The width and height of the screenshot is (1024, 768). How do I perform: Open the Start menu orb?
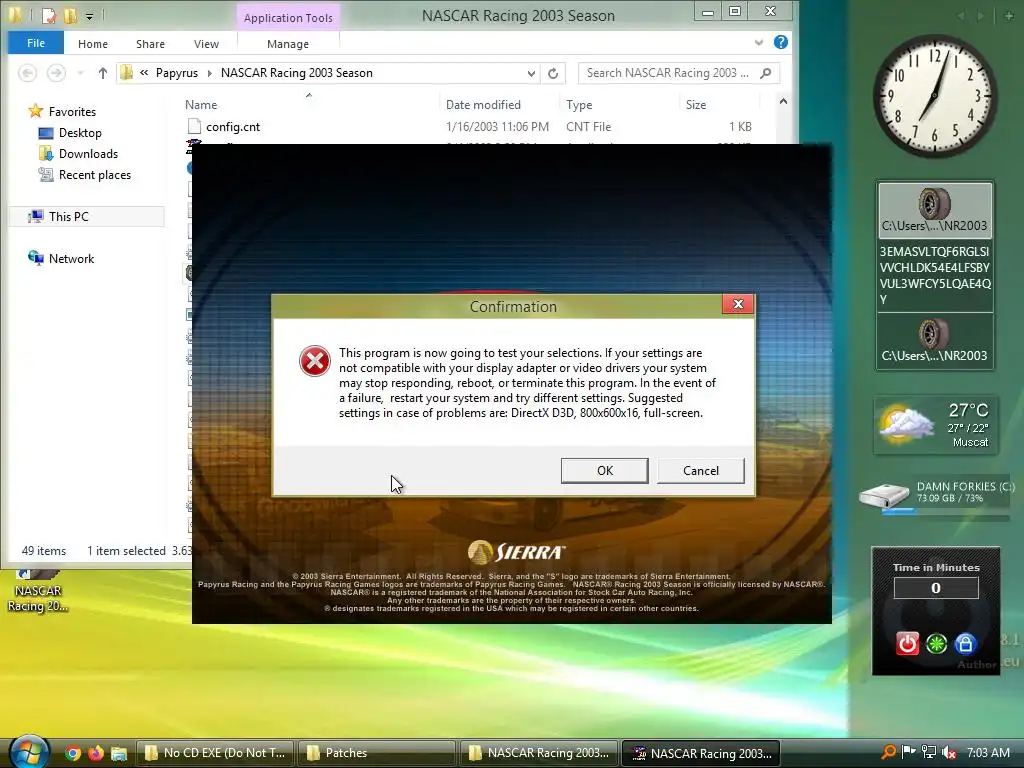click(27, 752)
